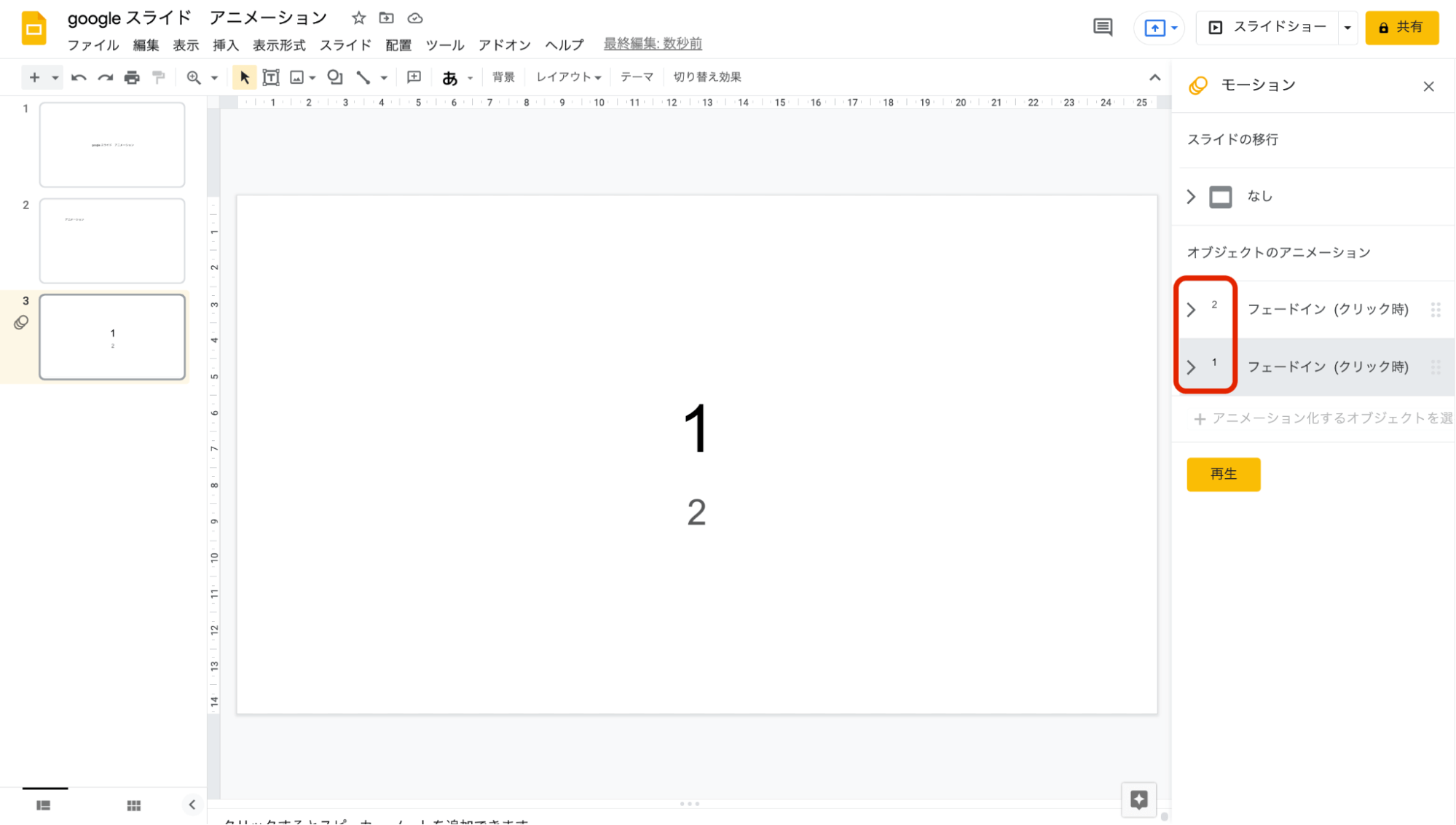The image size is (1456, 825).
Task: Open the slideshow options dropdown arrow
Action: pos(1347,28)
